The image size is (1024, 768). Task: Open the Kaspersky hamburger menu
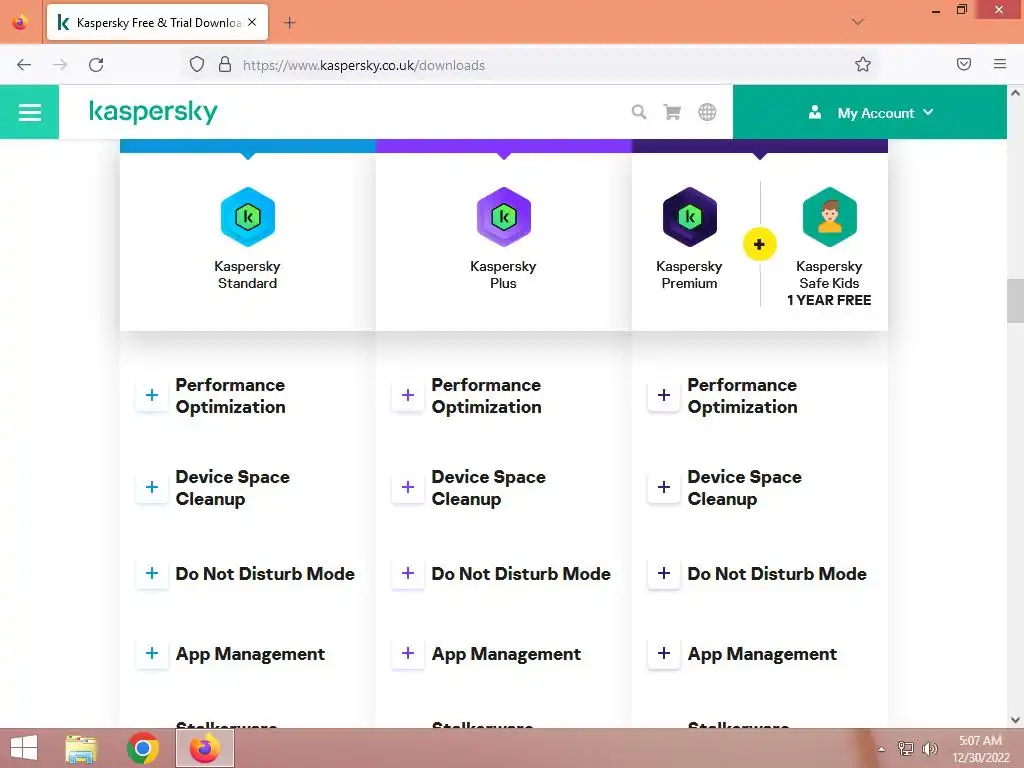click(x=29, y=112)
